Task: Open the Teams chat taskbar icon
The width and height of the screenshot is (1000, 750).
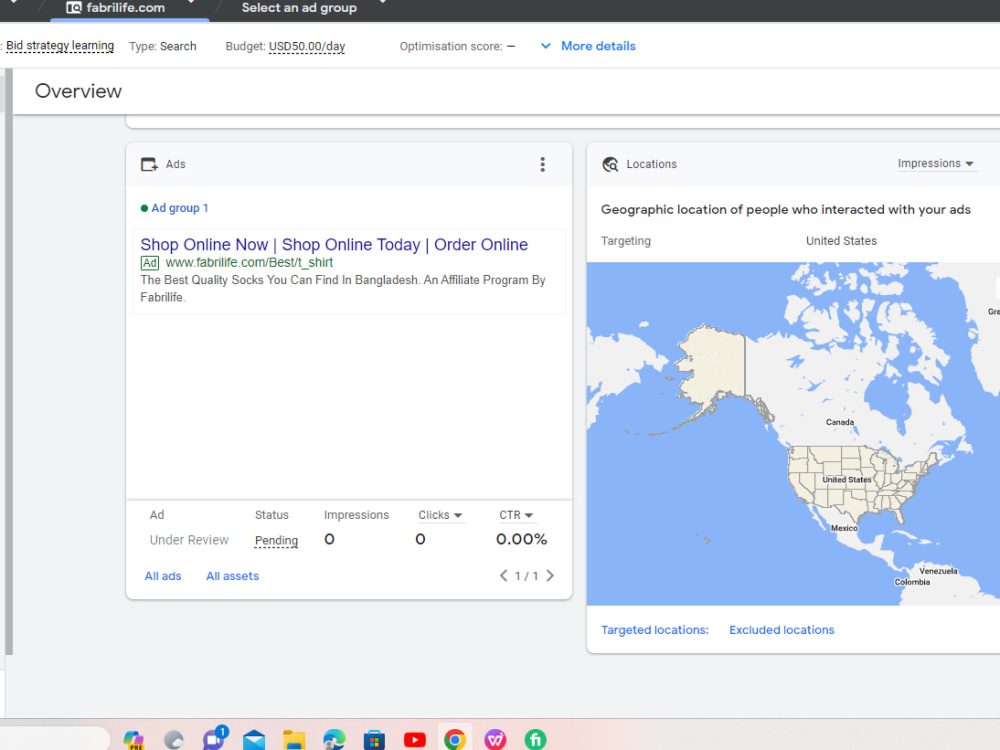Action: [214, 739]
